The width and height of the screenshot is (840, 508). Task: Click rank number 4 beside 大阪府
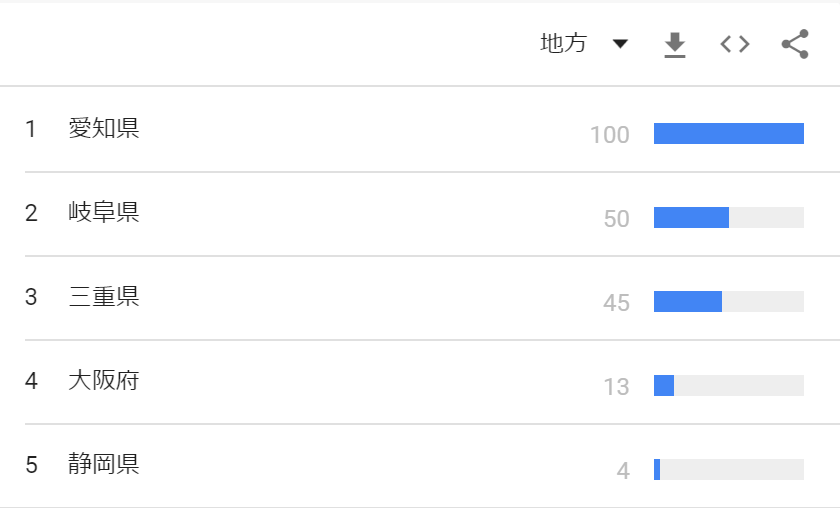coord(31,381)
